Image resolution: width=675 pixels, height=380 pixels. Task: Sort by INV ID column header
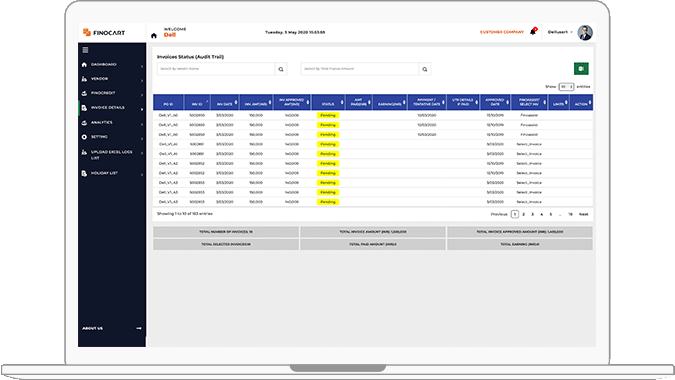click(197, 102)
